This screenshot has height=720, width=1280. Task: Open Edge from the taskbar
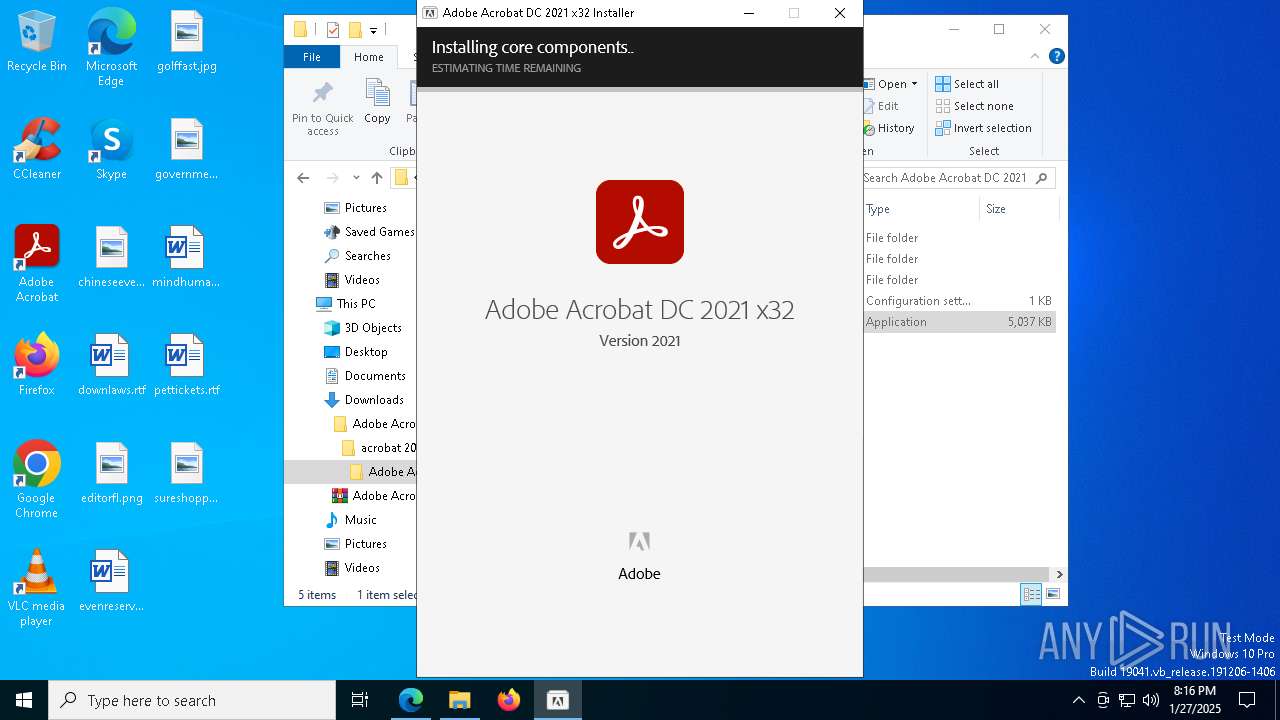(411, 700)
